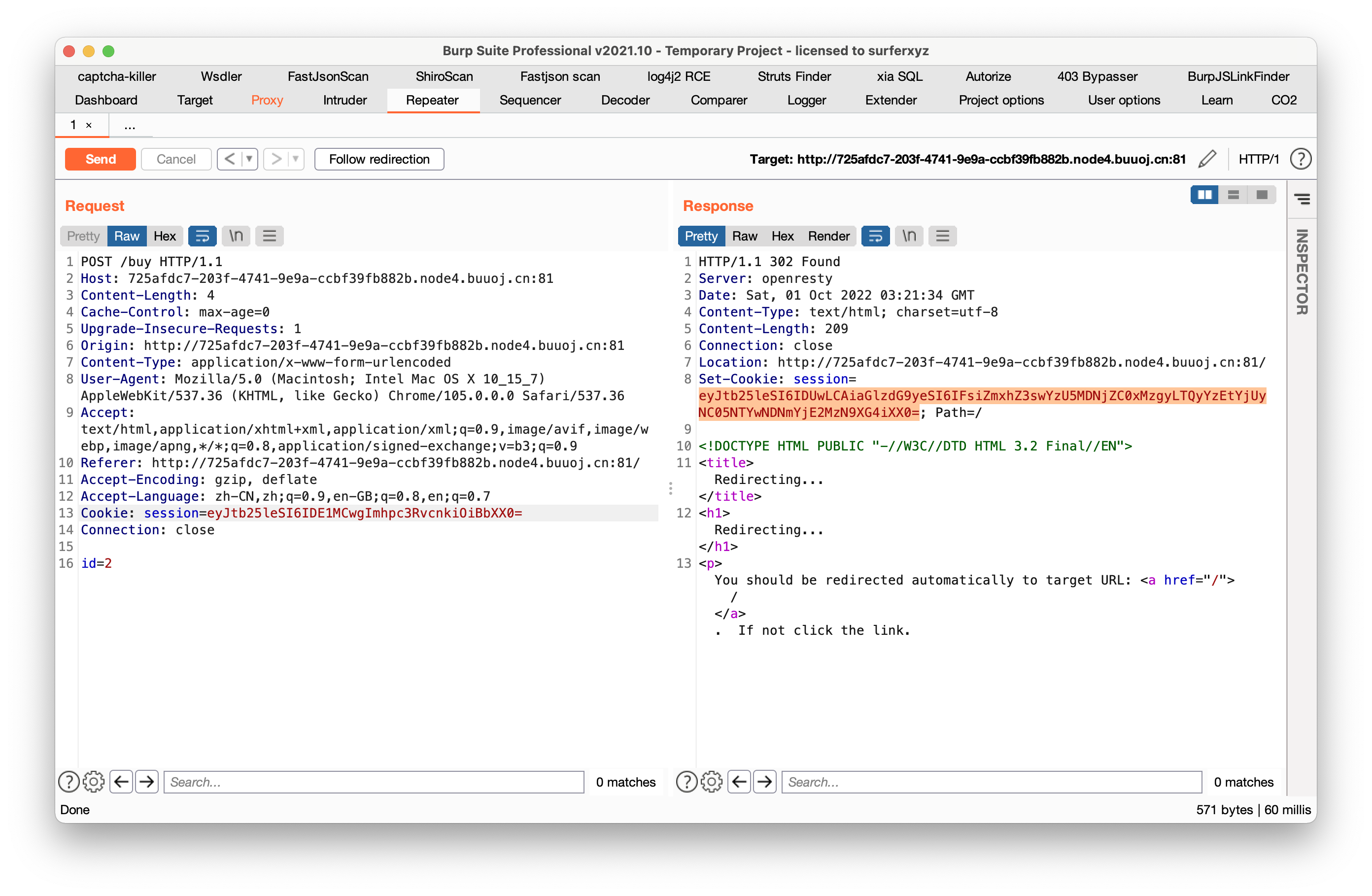Open request search settings gear icon
Image resolution: width=1372 pixels, height=896 pixels.
[x=93, y=782]
